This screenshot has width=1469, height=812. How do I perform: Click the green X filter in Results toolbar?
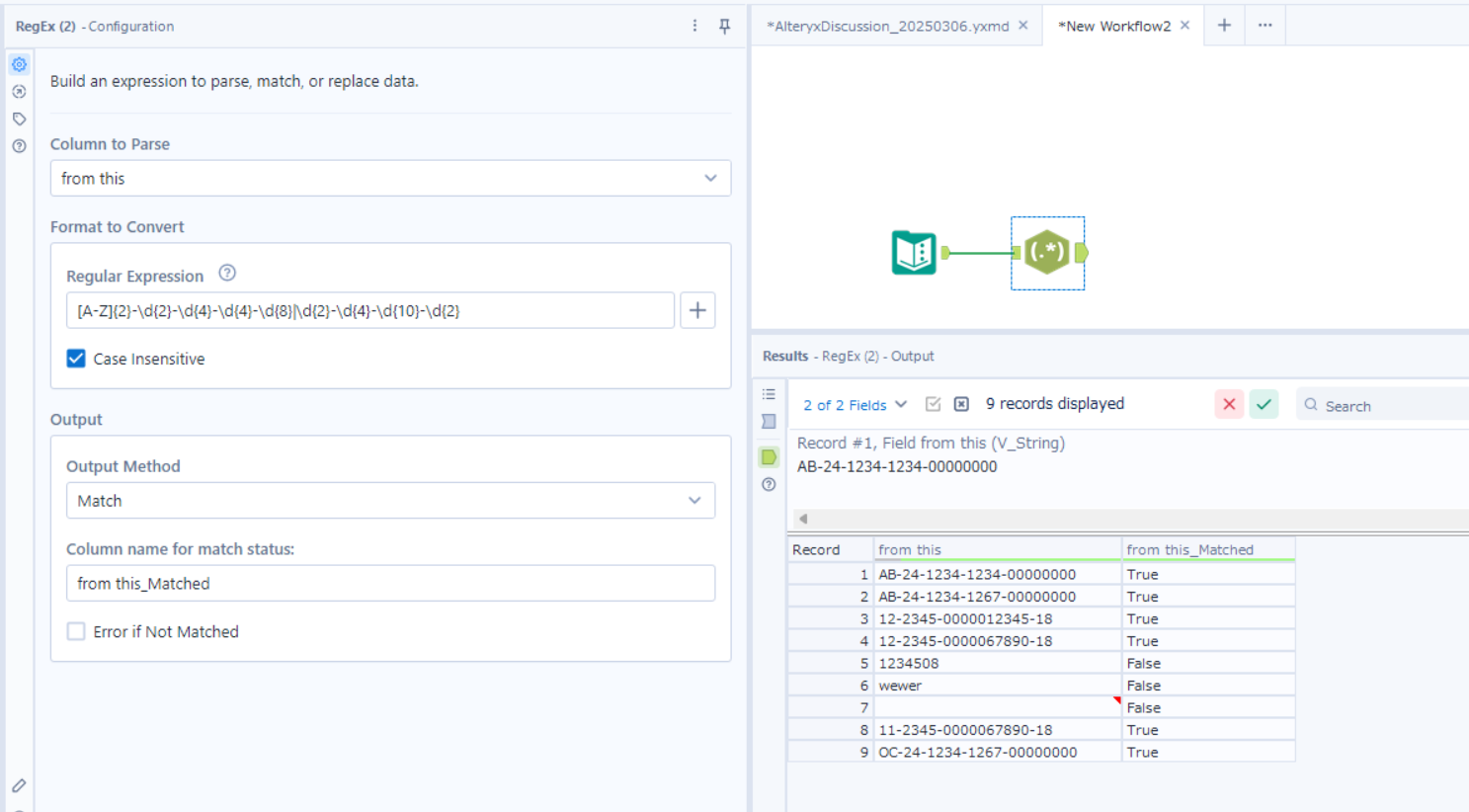pos(1264,403)
